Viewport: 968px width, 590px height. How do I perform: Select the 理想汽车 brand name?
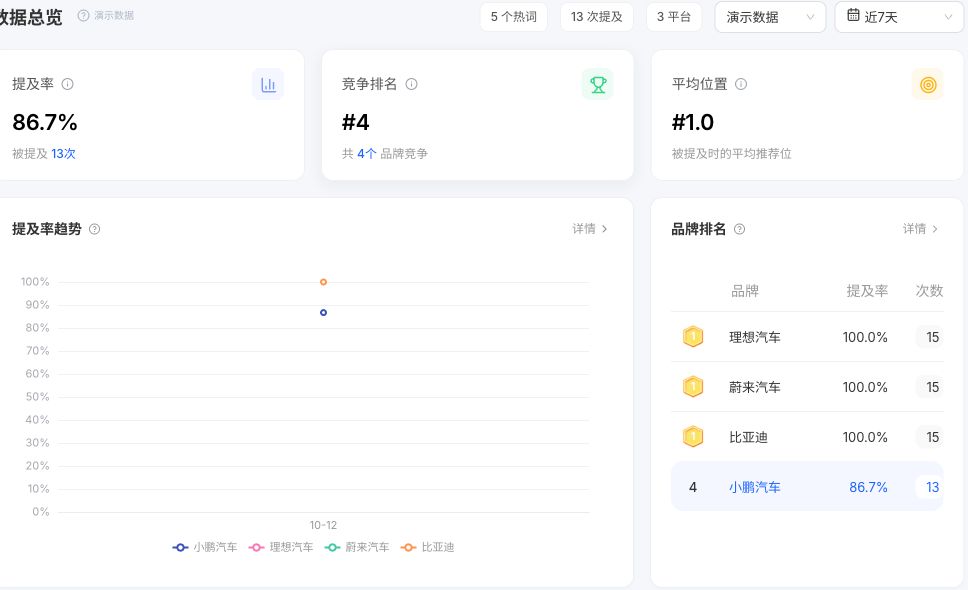(754, 337)
